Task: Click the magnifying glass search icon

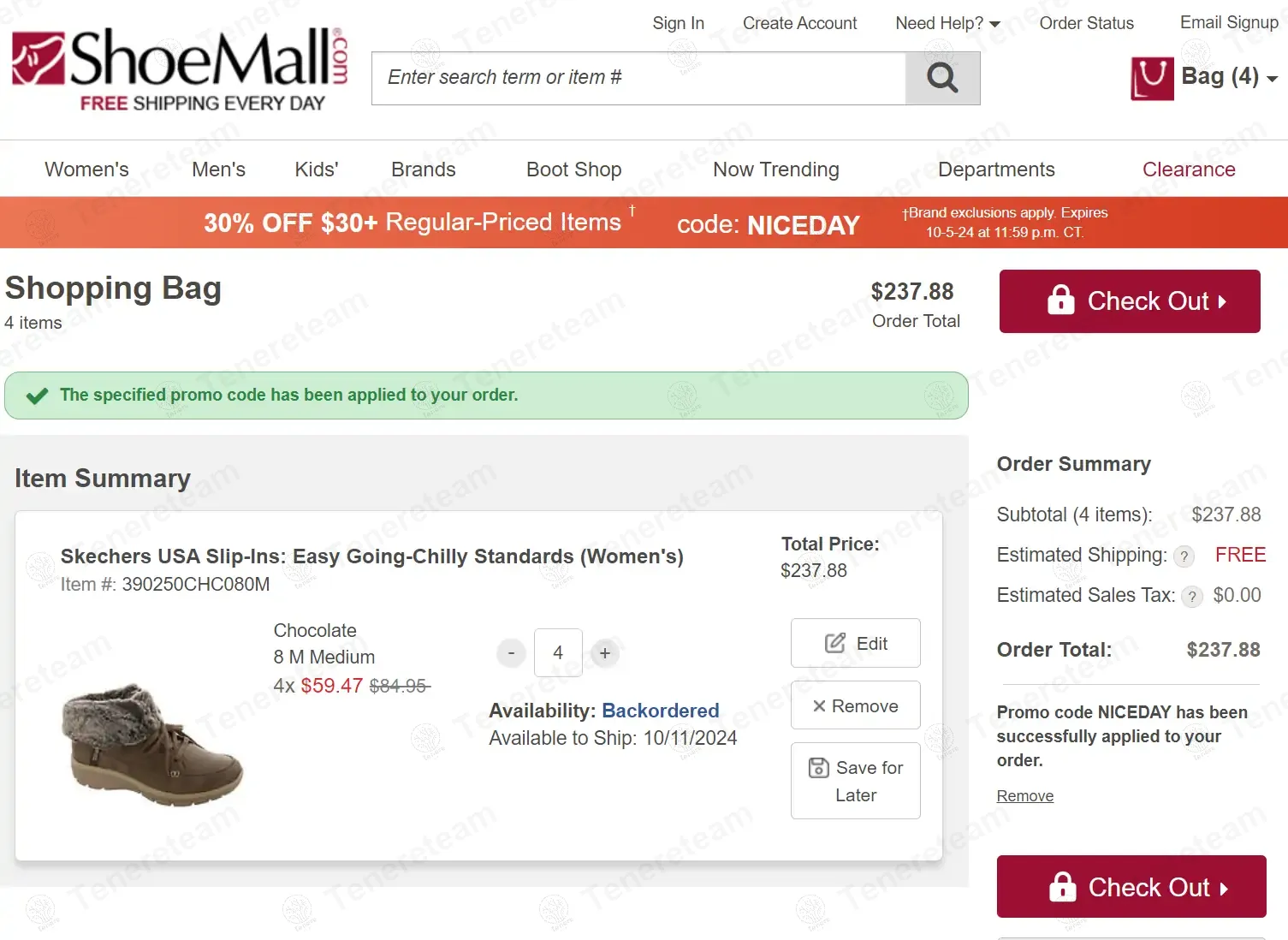Action: pos(942,78)
